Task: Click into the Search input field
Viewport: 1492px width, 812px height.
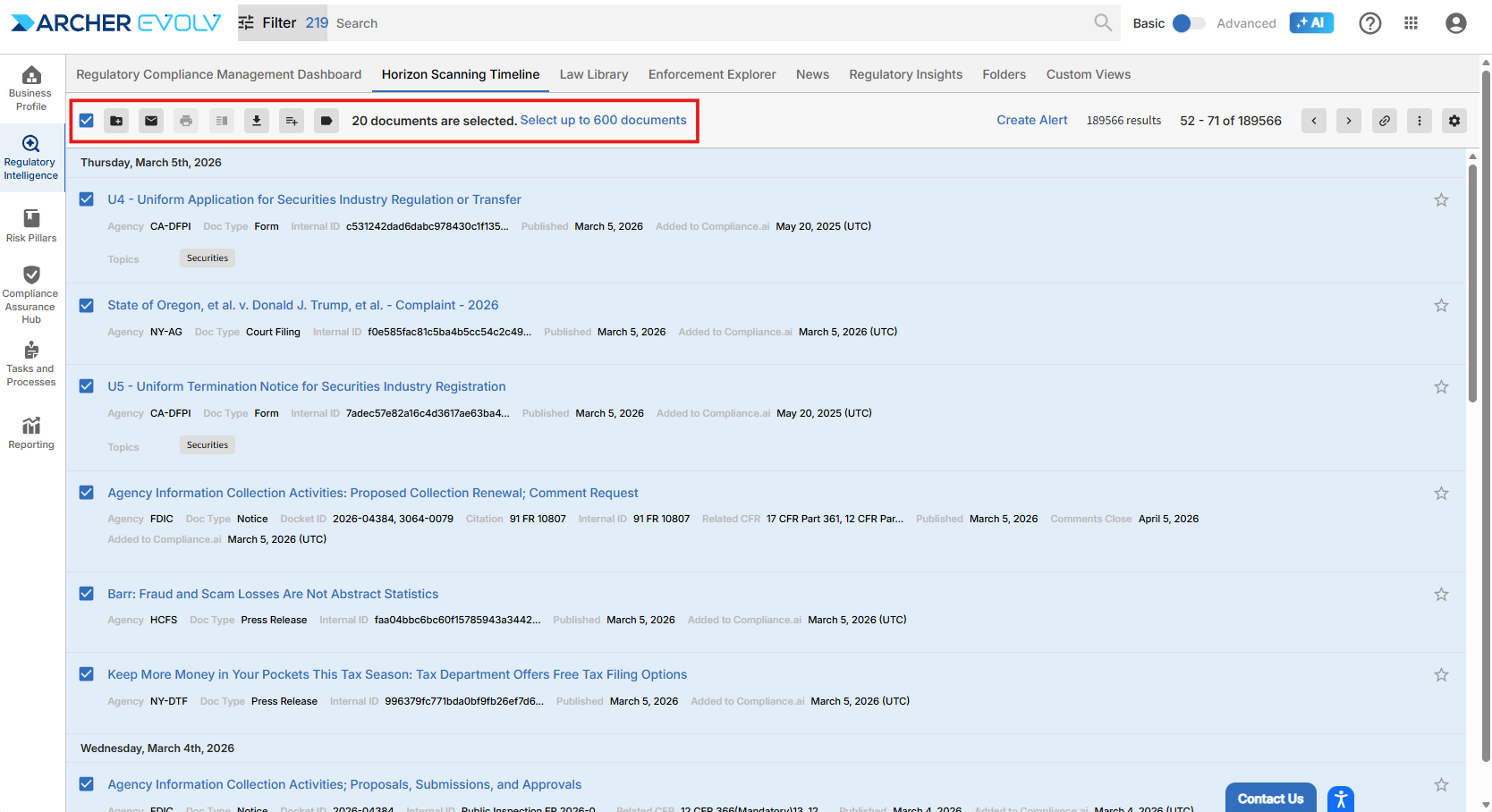Action: click(707, 23)
